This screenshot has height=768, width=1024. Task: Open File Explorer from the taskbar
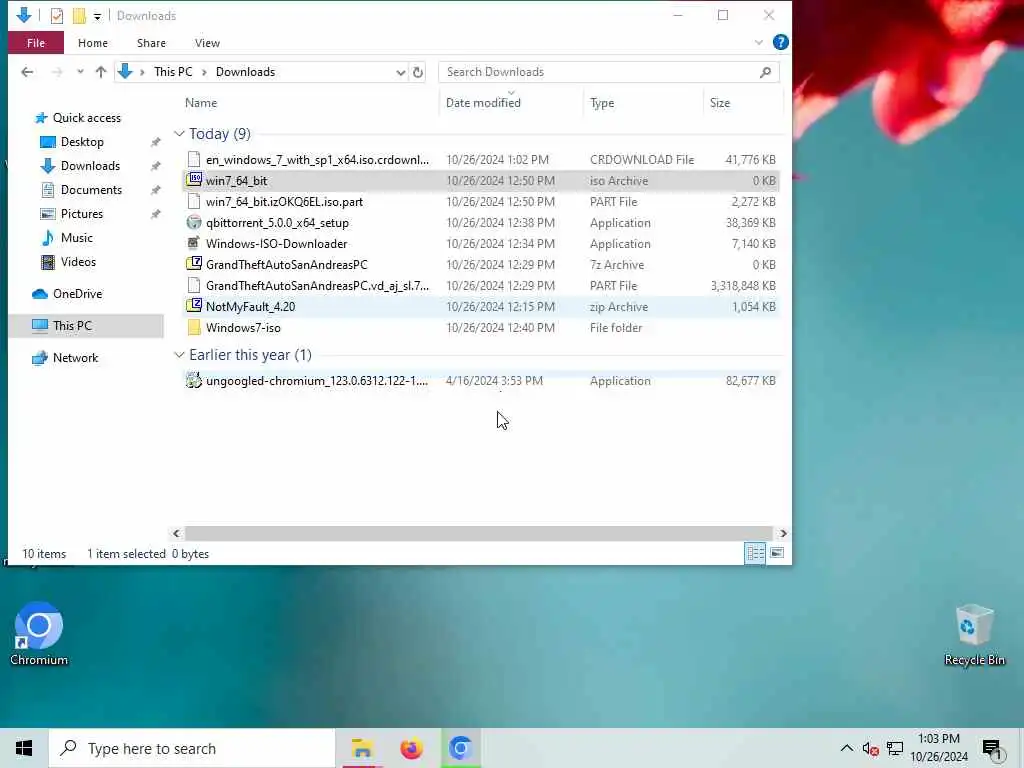(362, 748)
